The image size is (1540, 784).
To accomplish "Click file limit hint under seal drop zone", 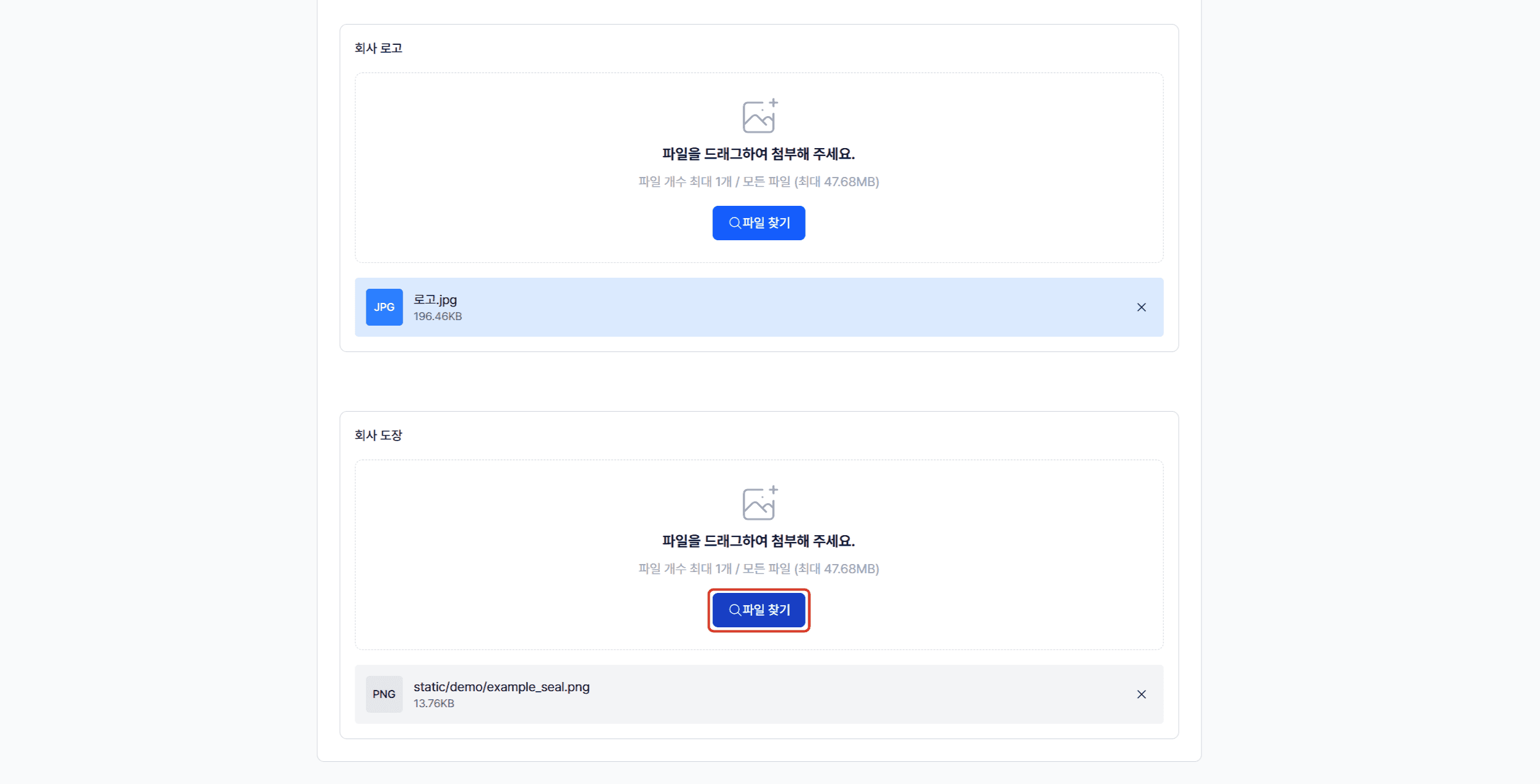I will [x=758, y=569].
